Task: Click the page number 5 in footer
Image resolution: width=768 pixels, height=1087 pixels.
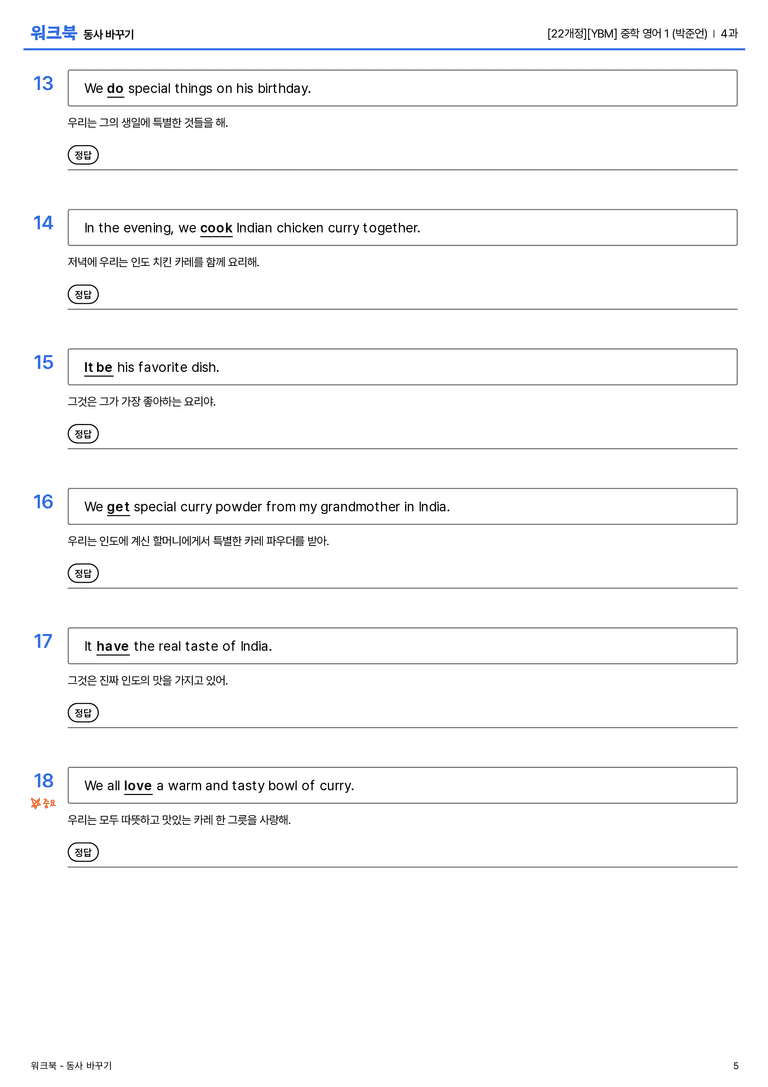Action: tap(735, 1066)
